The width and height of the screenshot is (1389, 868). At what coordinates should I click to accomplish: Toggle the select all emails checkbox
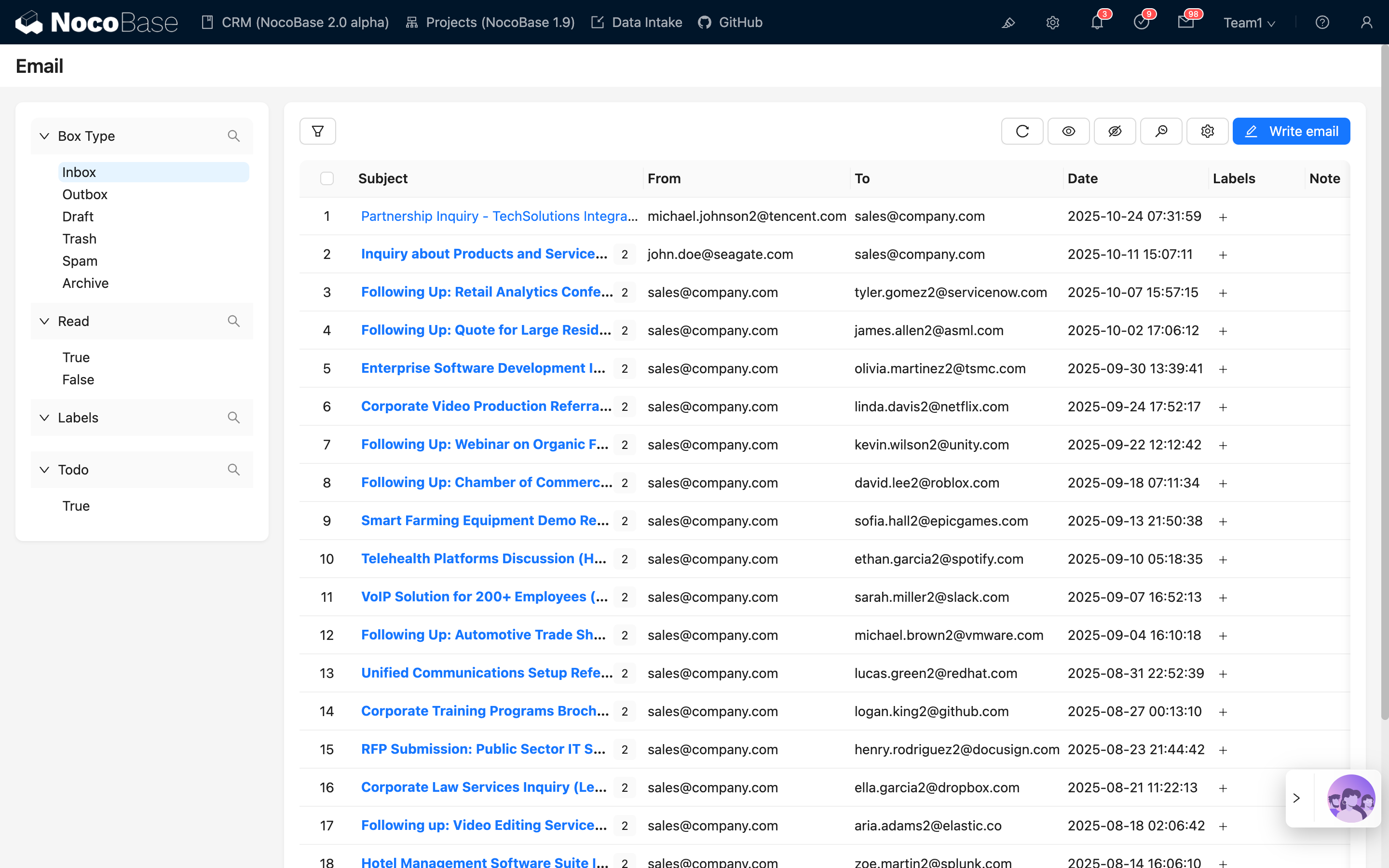click(327, 178)
